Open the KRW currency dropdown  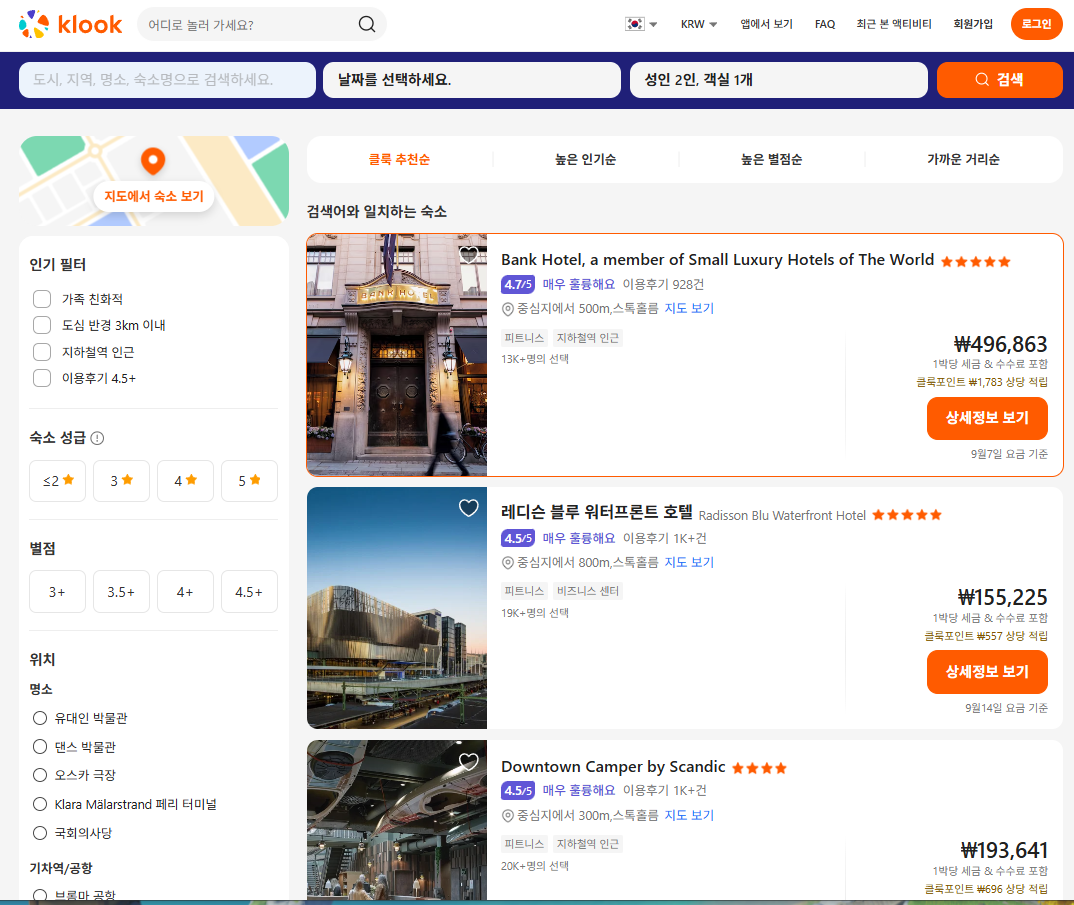[699, 24]
